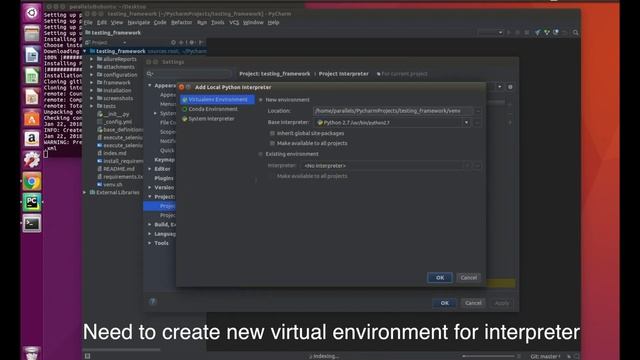640x360 pixels.
Task: Open Files manager in dock
Action: [32, 33]
